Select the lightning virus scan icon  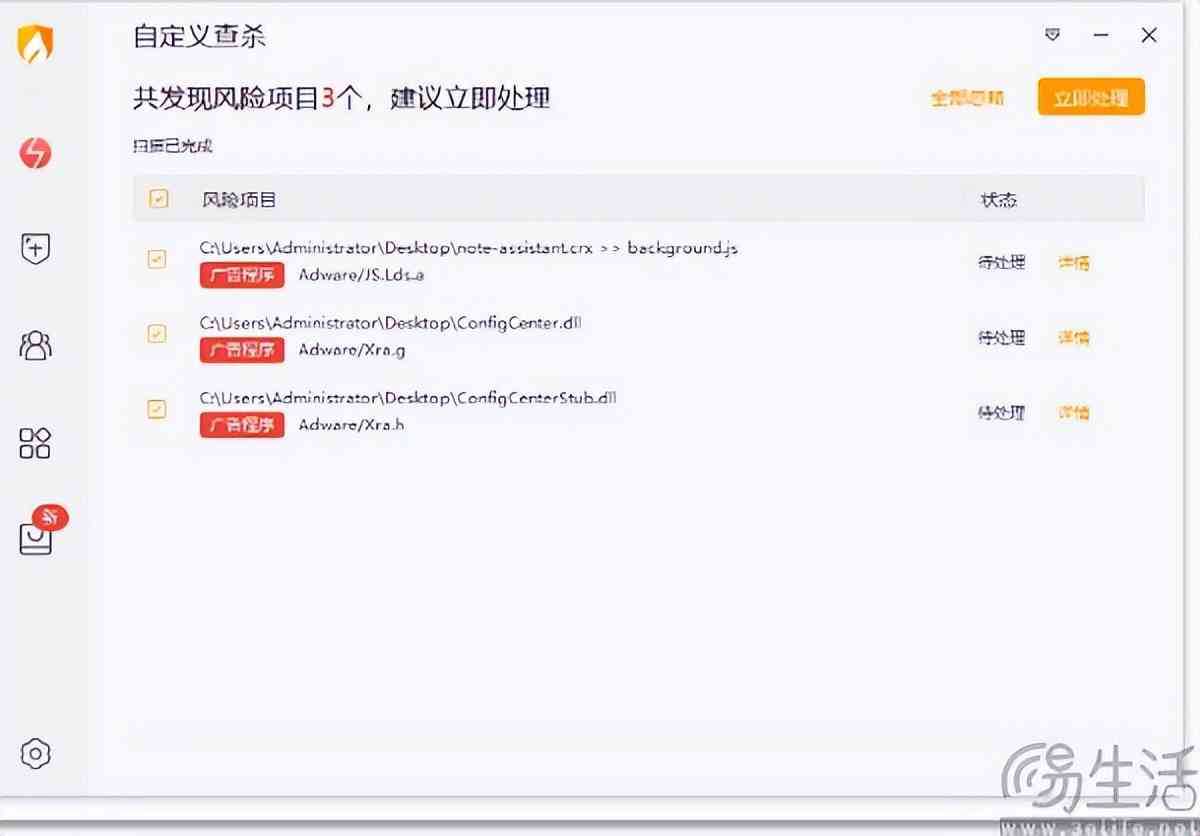pos(36,153)
